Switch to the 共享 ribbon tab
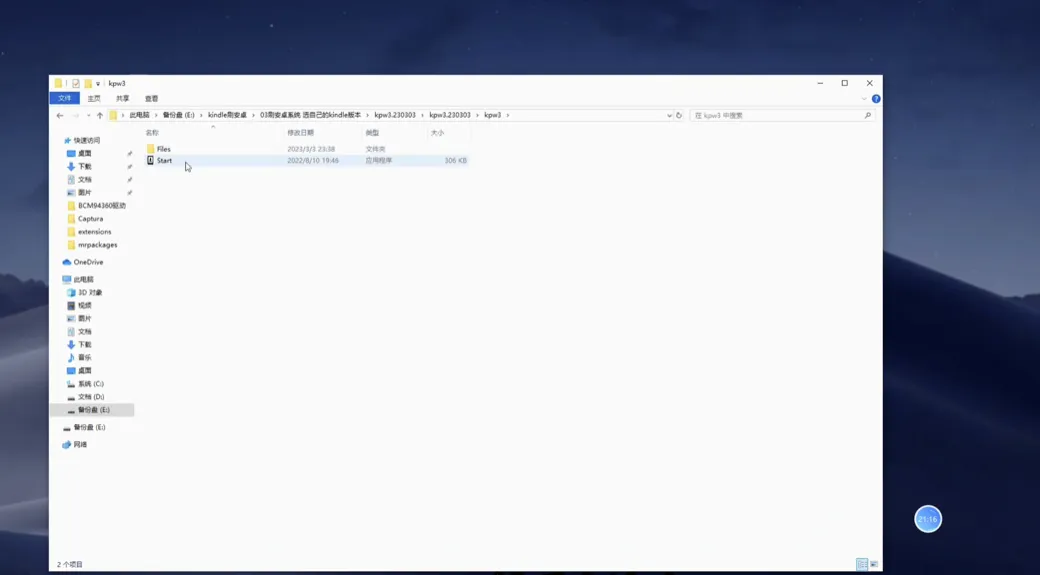 [x=123, y=98]
